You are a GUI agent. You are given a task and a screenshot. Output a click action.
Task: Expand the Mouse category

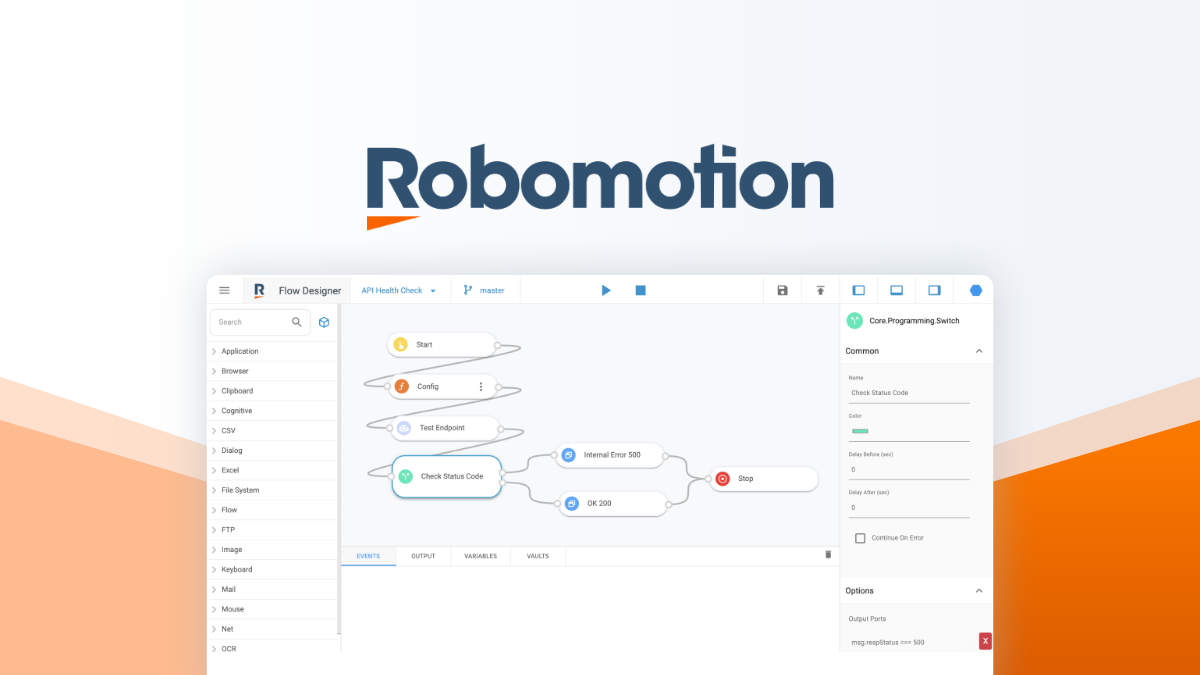[x=273, y=609]
